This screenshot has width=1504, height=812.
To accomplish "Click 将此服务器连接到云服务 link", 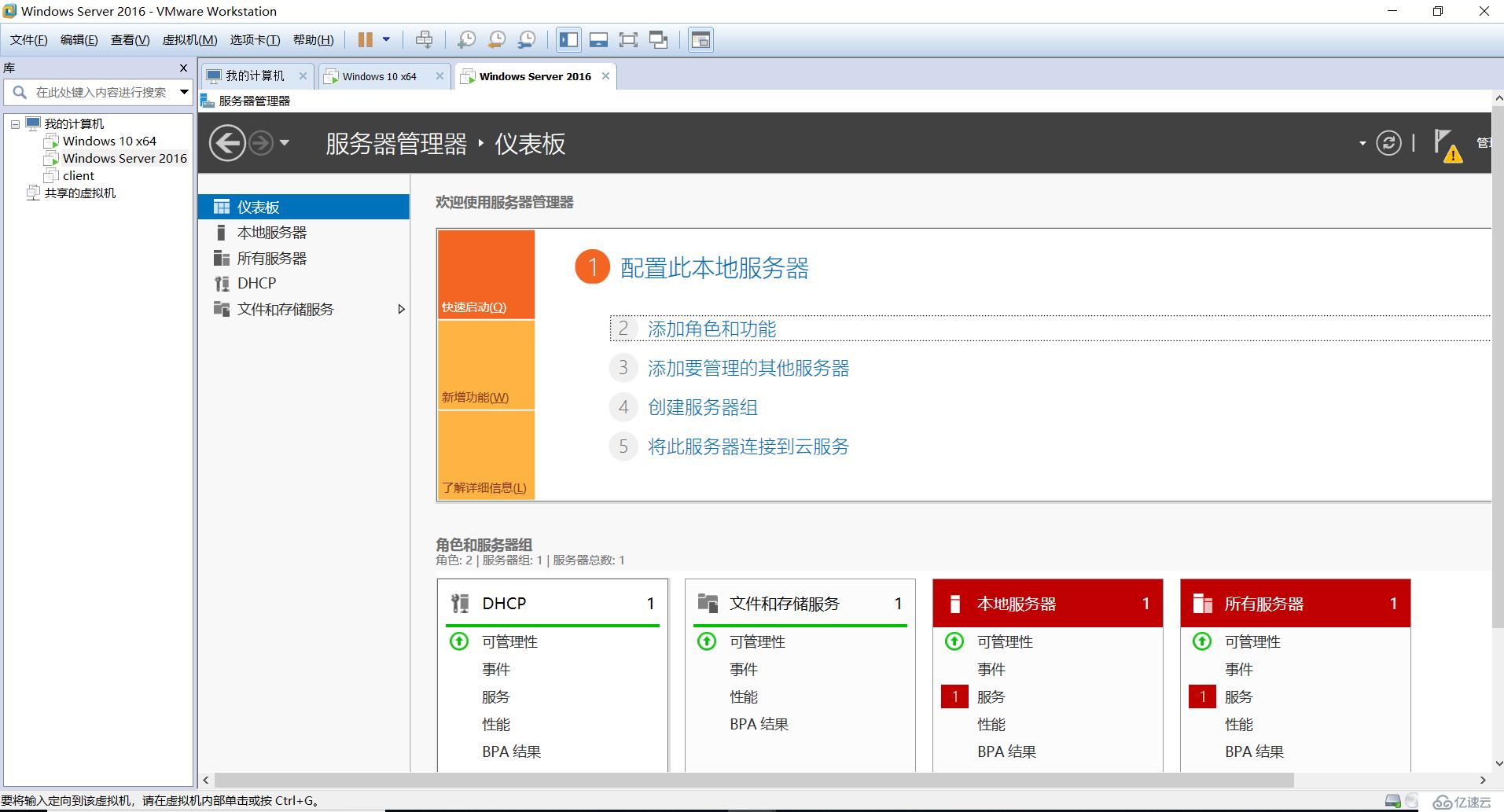I will pyautogui.click(x=748, y=446).
